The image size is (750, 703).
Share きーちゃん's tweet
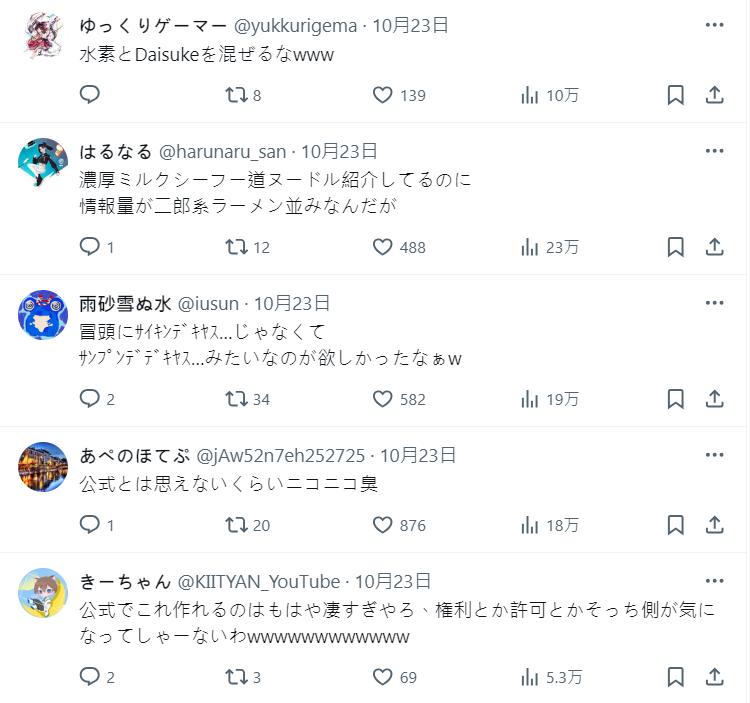[x=715, y=677]
